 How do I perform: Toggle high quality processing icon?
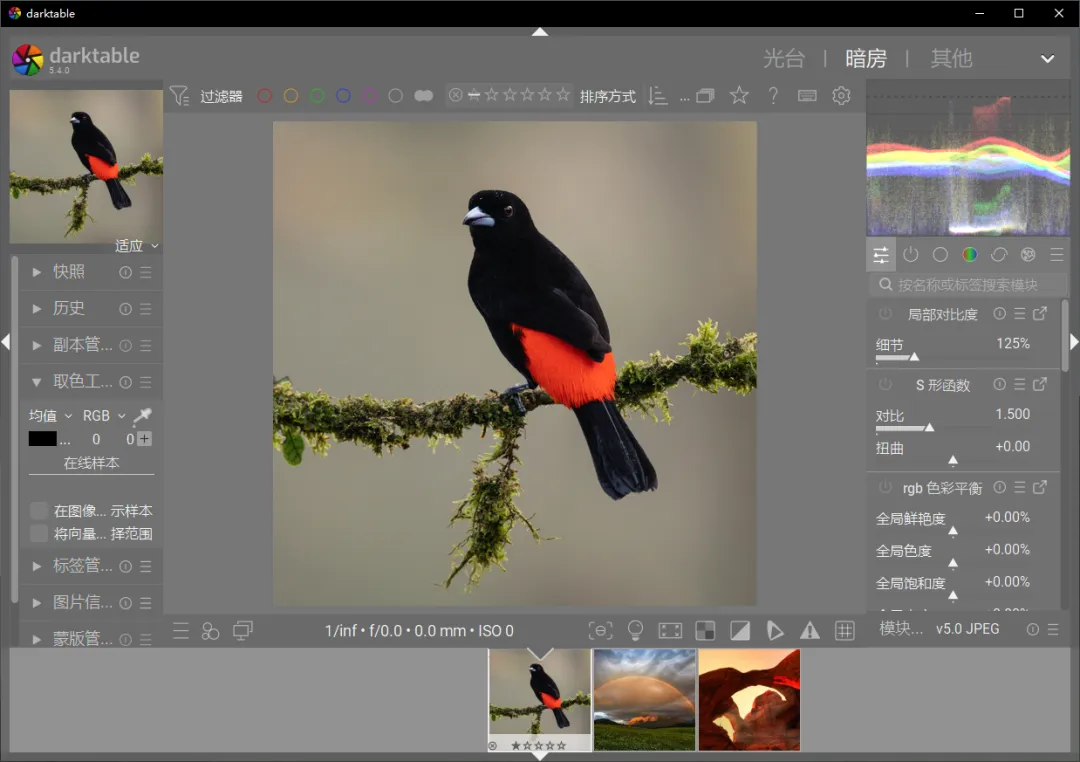click(x=670, y=630)
